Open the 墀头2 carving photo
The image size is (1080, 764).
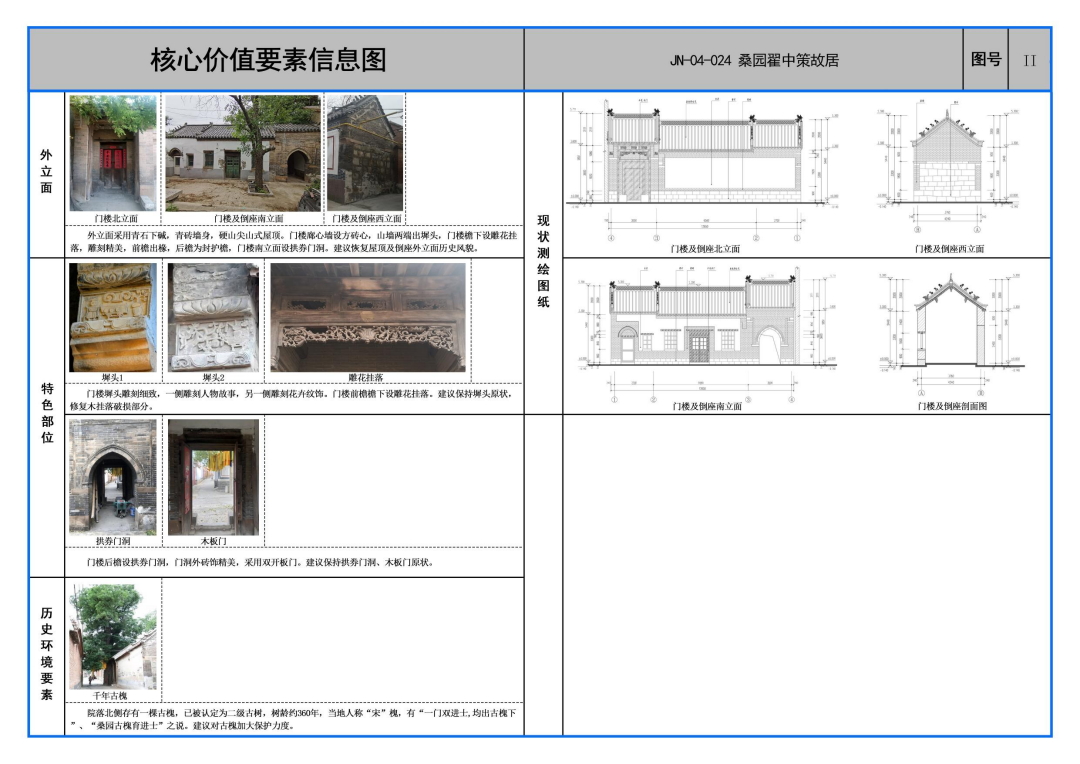214,318
